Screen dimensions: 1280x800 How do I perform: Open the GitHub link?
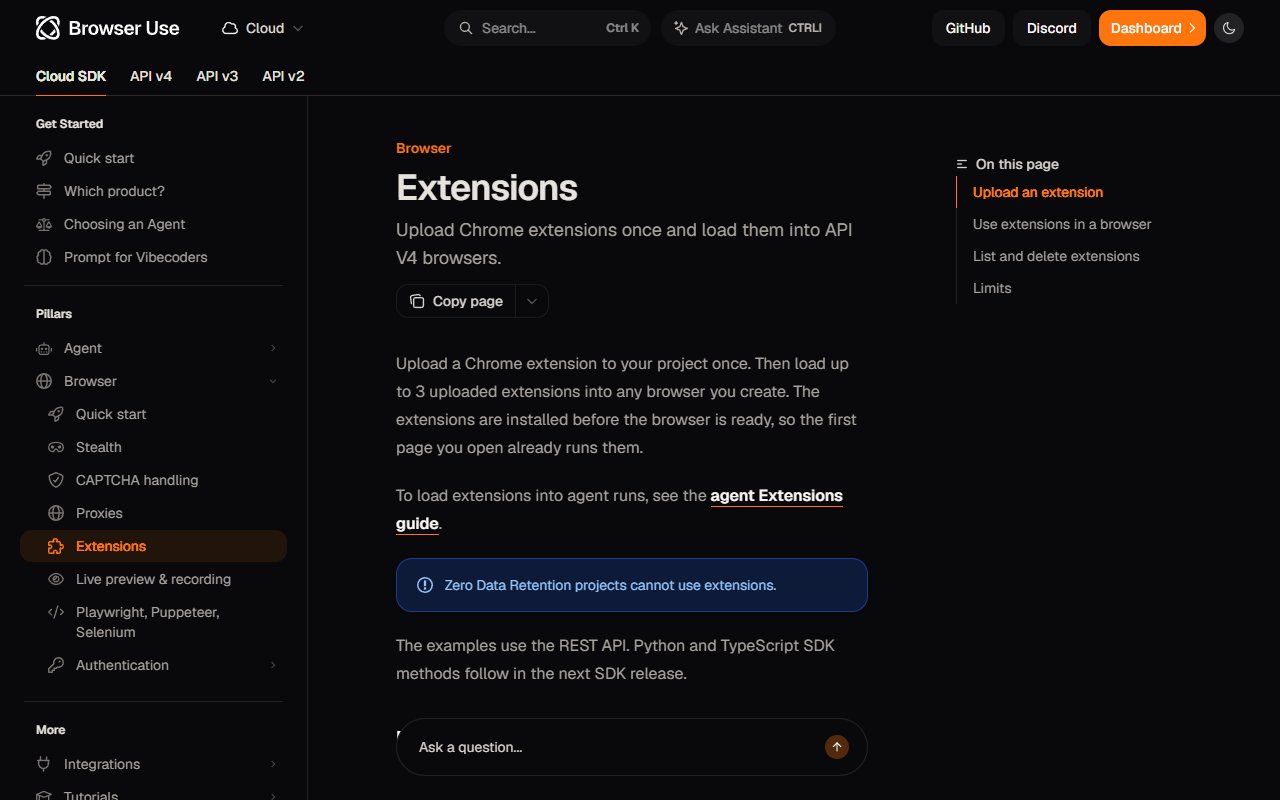pos(968,28)
